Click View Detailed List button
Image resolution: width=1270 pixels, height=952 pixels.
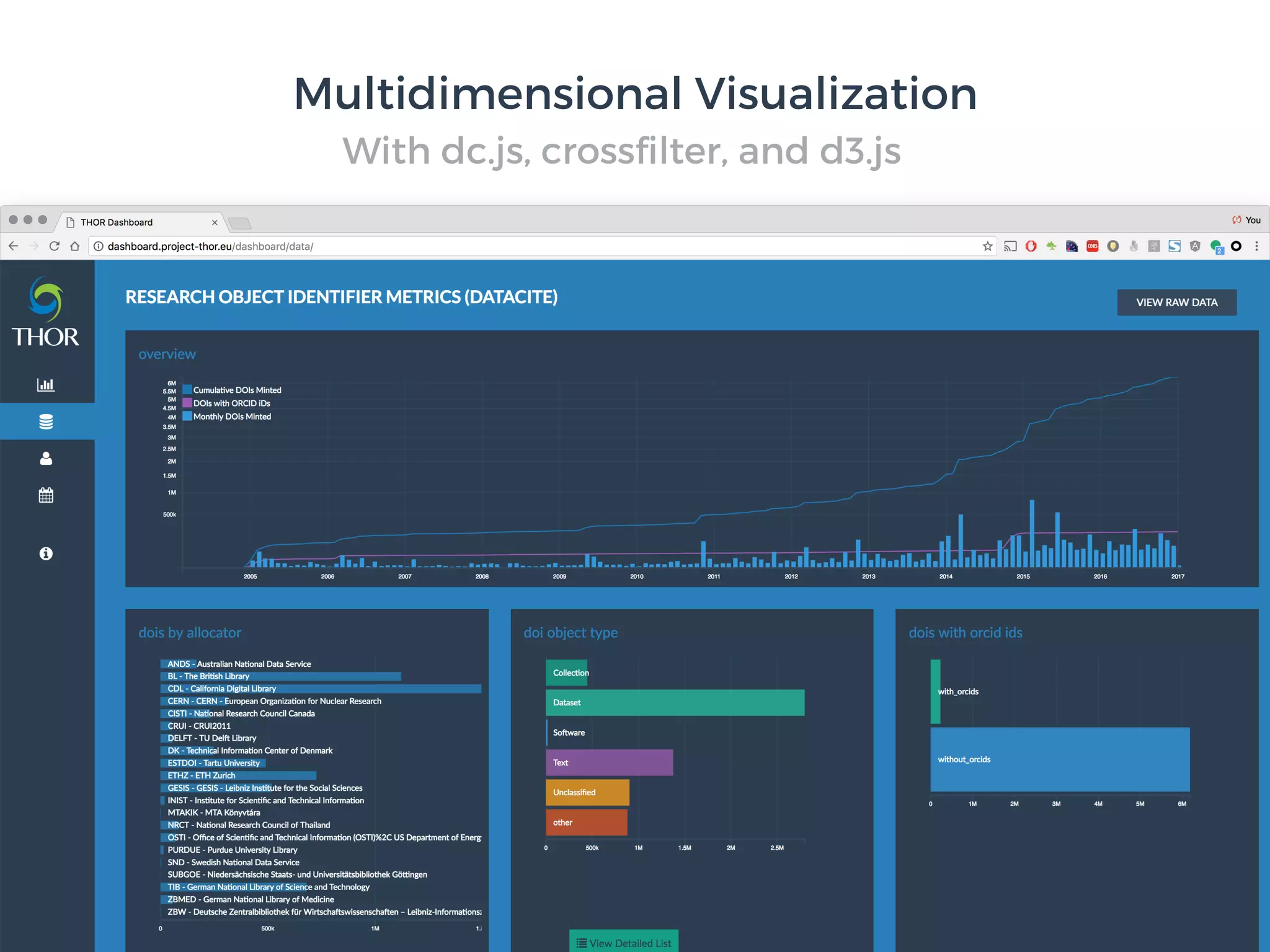click(624, 943)
